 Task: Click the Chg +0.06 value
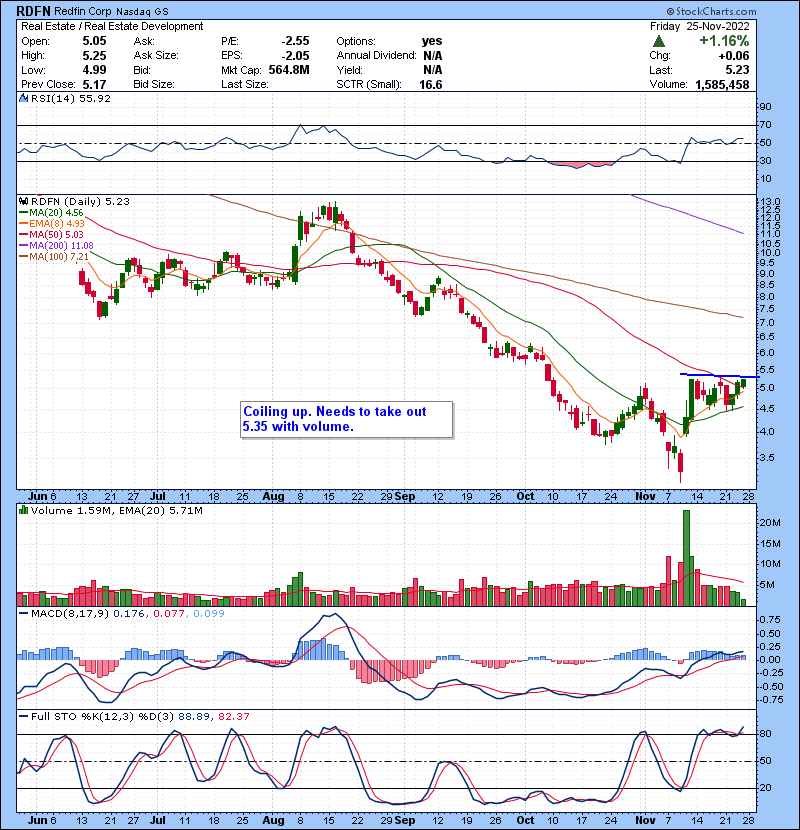734,56
